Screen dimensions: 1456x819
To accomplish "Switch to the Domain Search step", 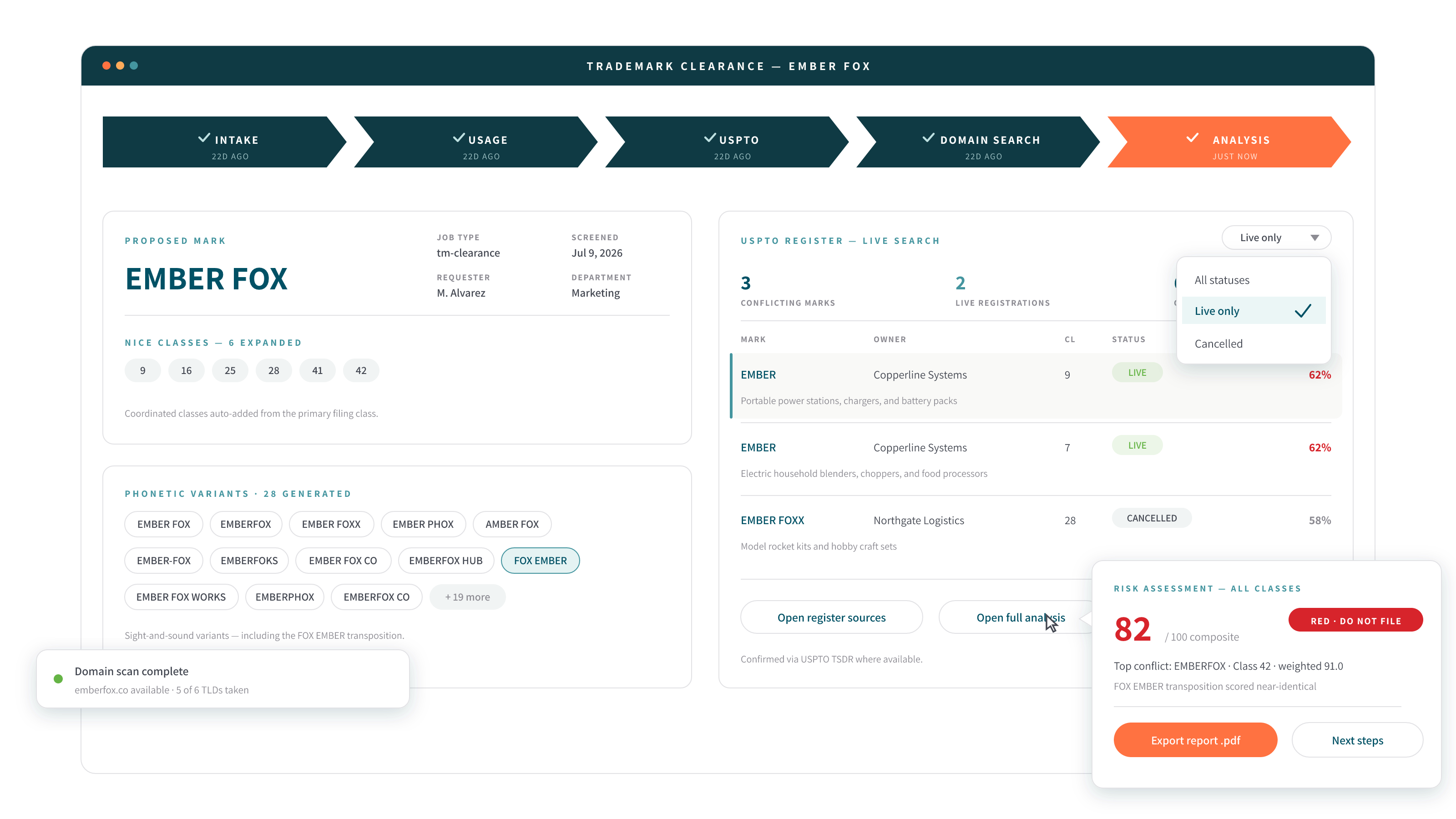I will (978, 142).
